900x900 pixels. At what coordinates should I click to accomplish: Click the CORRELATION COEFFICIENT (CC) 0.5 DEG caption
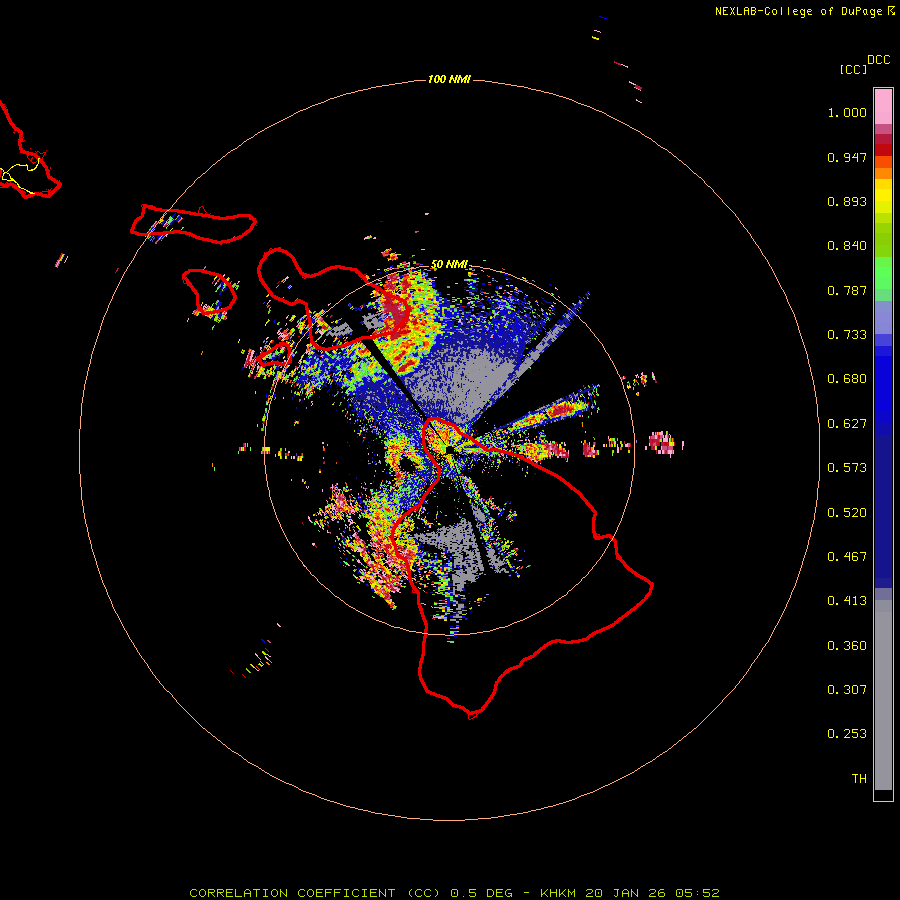click(x=350, y=893)
